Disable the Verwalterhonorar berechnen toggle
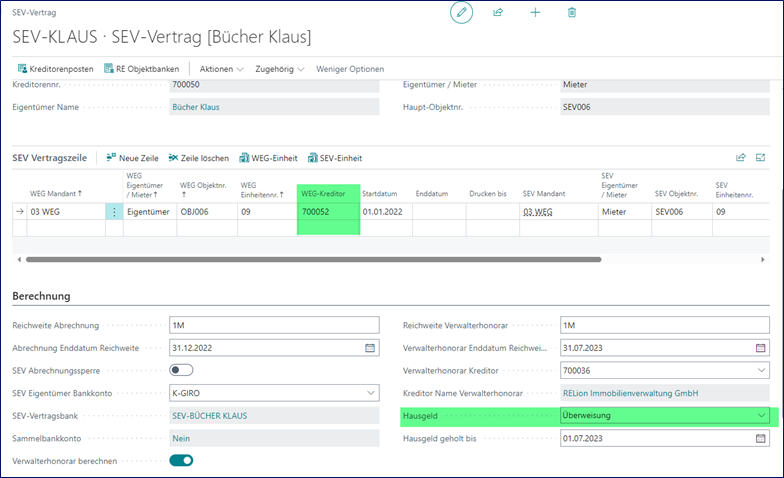Viewport: 784px width, 478px height. (x=181, y=460)
